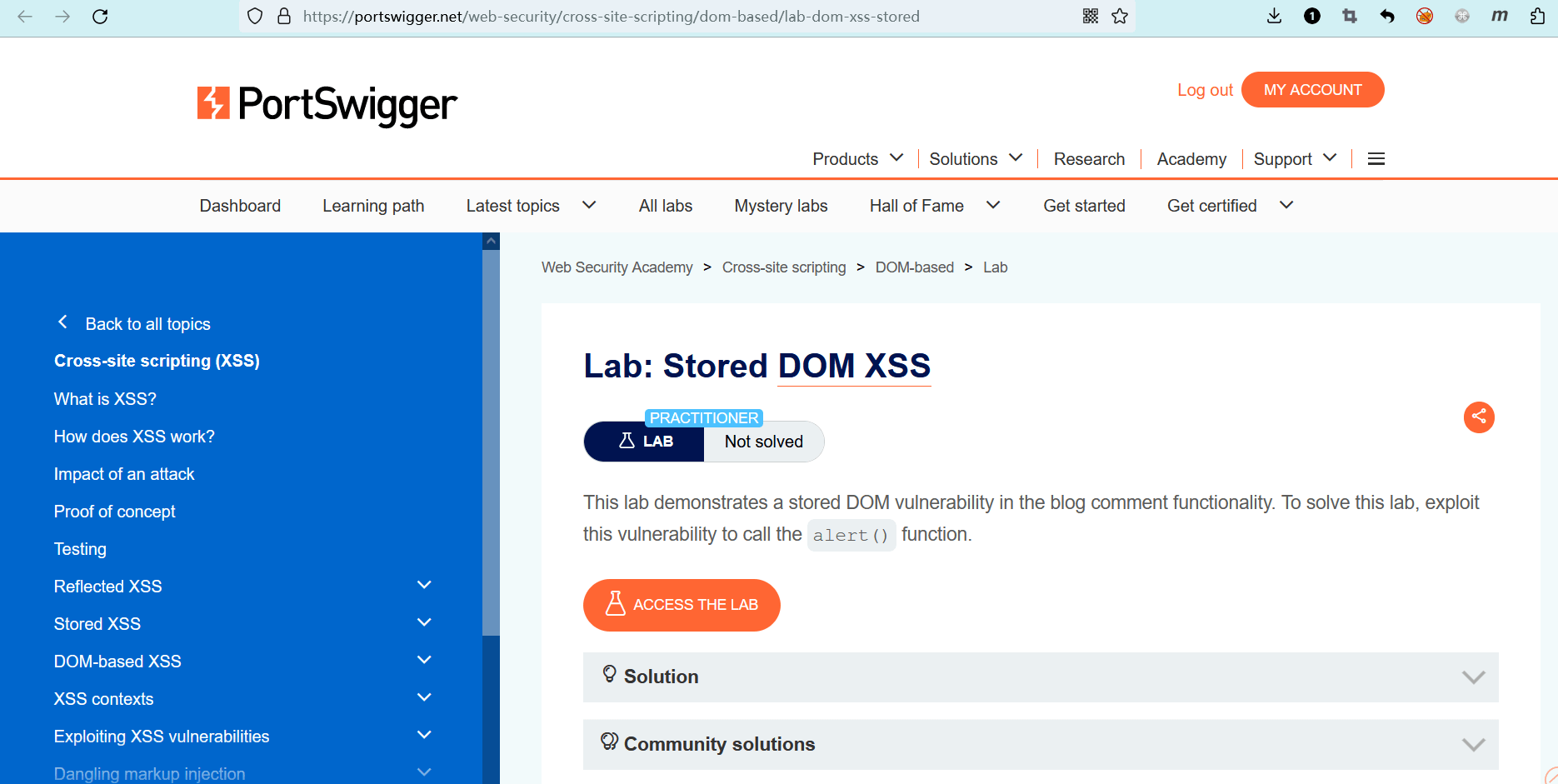Open 'What is XSS?' sidebar topic
The image size is (1558, 784).
click(105, 399)
